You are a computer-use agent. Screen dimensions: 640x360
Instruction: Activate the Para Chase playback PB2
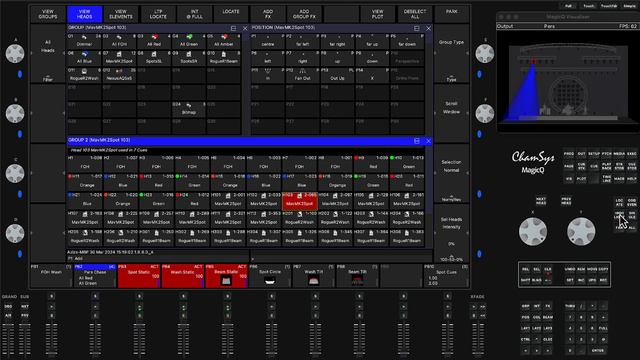(x=95, y=276)
